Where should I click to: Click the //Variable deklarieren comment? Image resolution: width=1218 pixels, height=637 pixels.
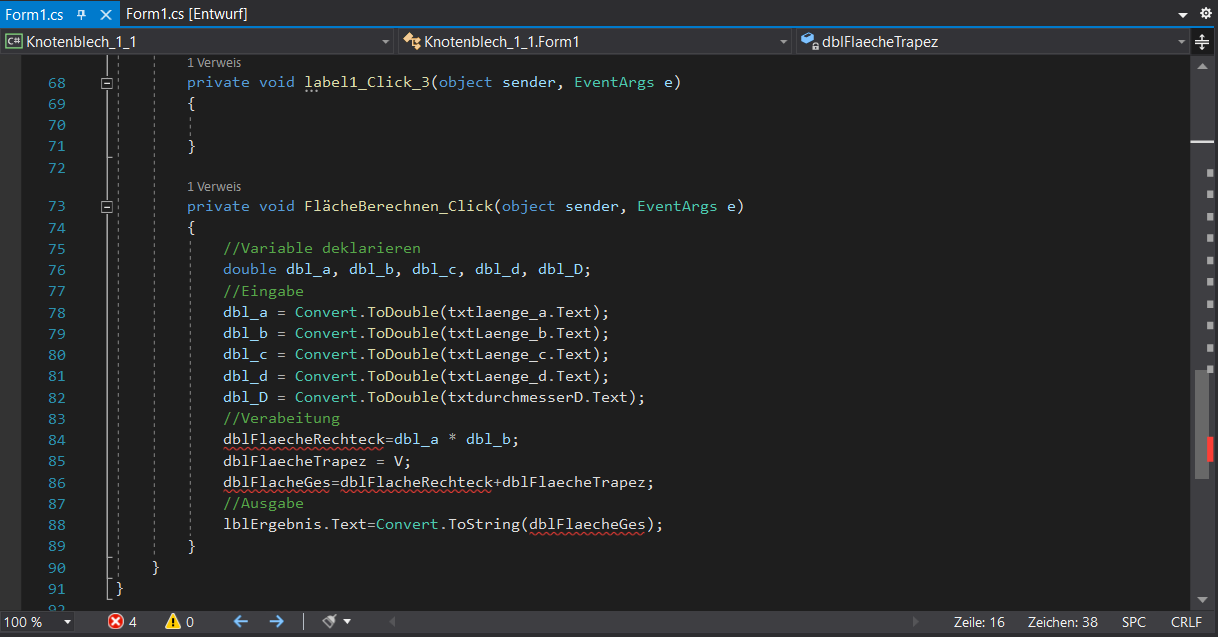click(322, 249)
